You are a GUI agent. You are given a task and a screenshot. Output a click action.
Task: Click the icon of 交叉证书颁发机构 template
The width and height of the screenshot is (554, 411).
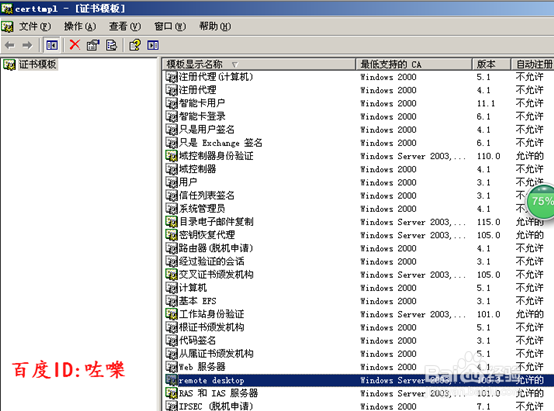[x=171, y=275]
